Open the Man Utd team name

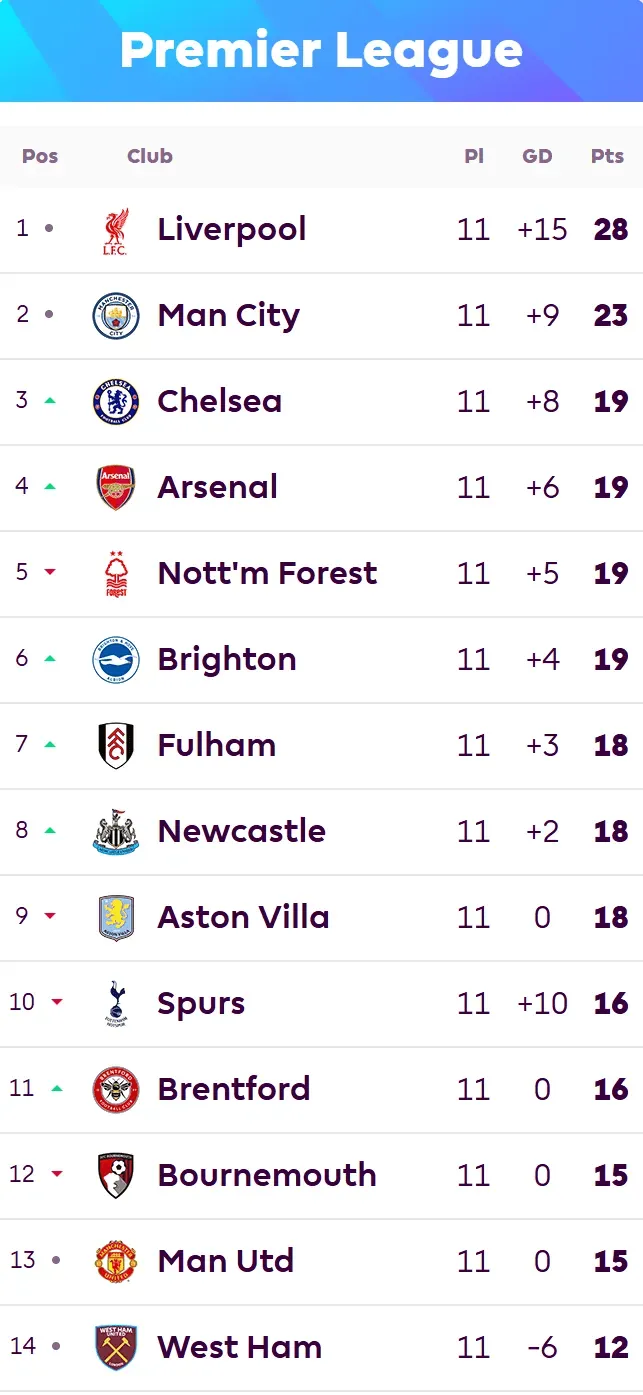226,1261
